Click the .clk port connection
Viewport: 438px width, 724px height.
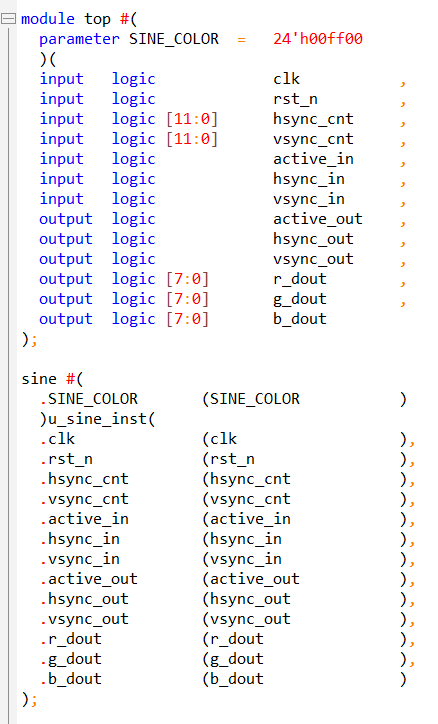(x=57, y=439)
